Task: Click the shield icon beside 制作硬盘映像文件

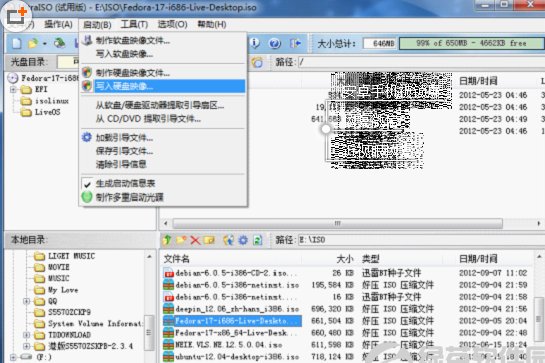Action: click(87, 73)
